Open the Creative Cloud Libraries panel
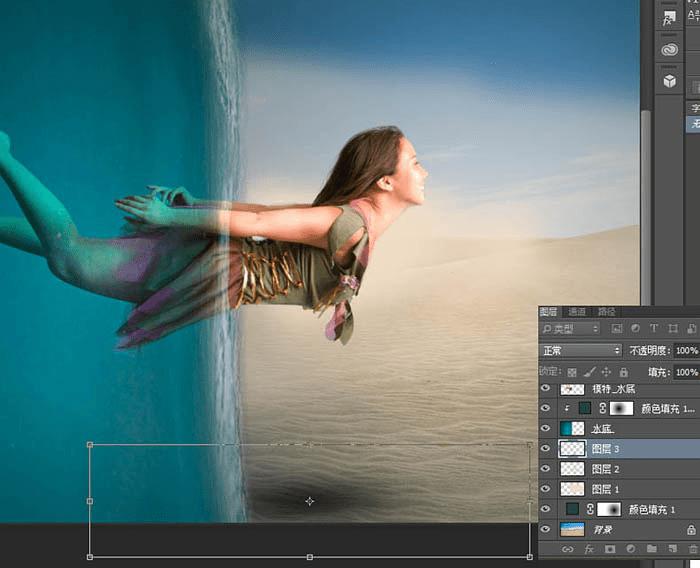 pos(669,49)
